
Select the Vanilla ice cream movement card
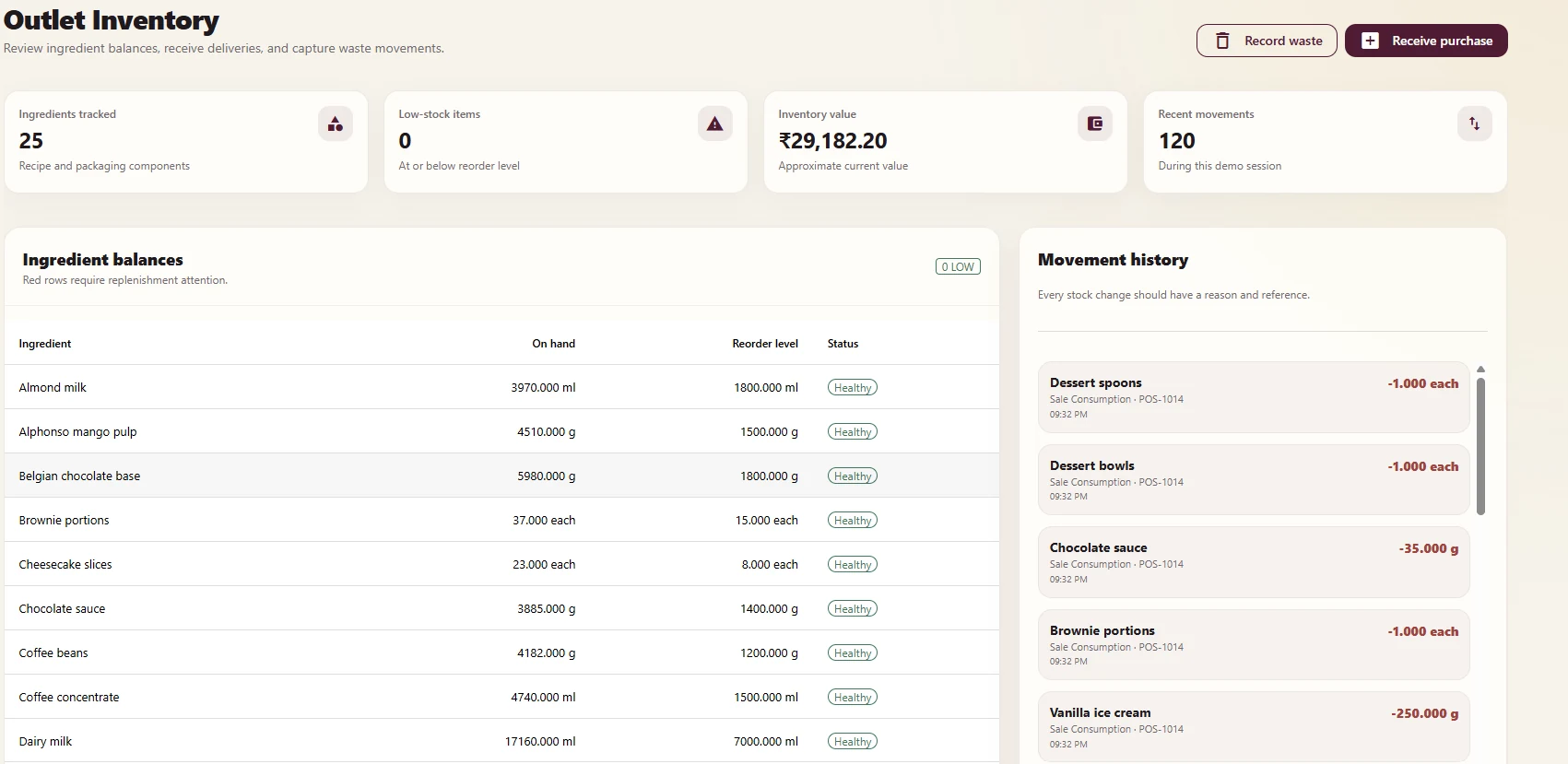pyautogui.click(x=1254, y=727)
